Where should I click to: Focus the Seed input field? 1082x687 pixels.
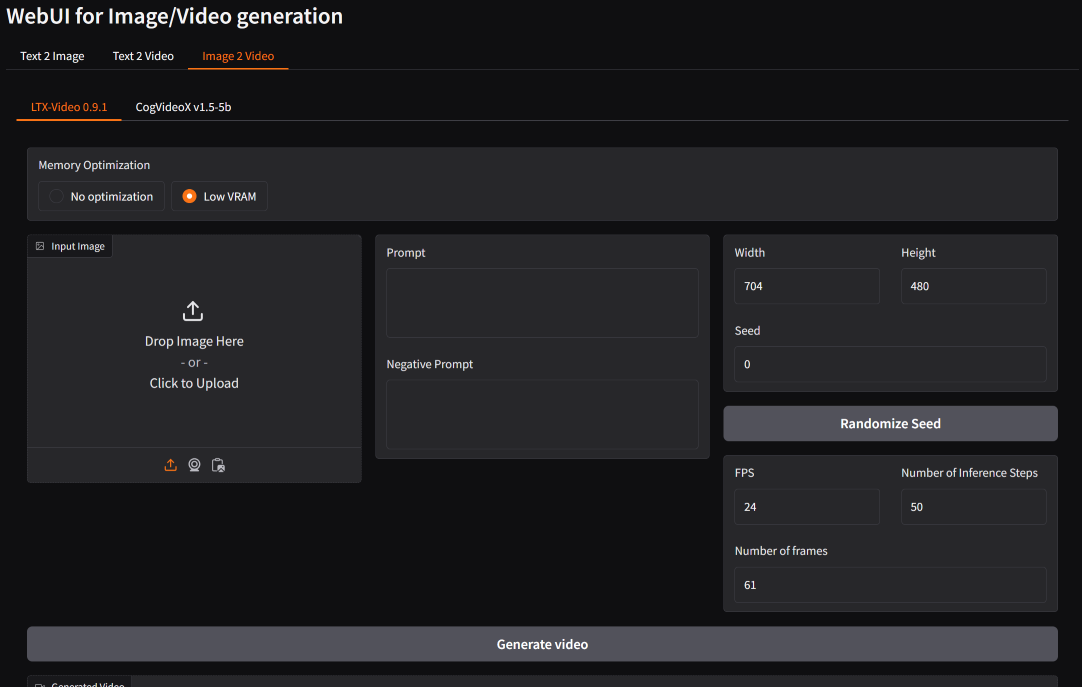[890, 364]
